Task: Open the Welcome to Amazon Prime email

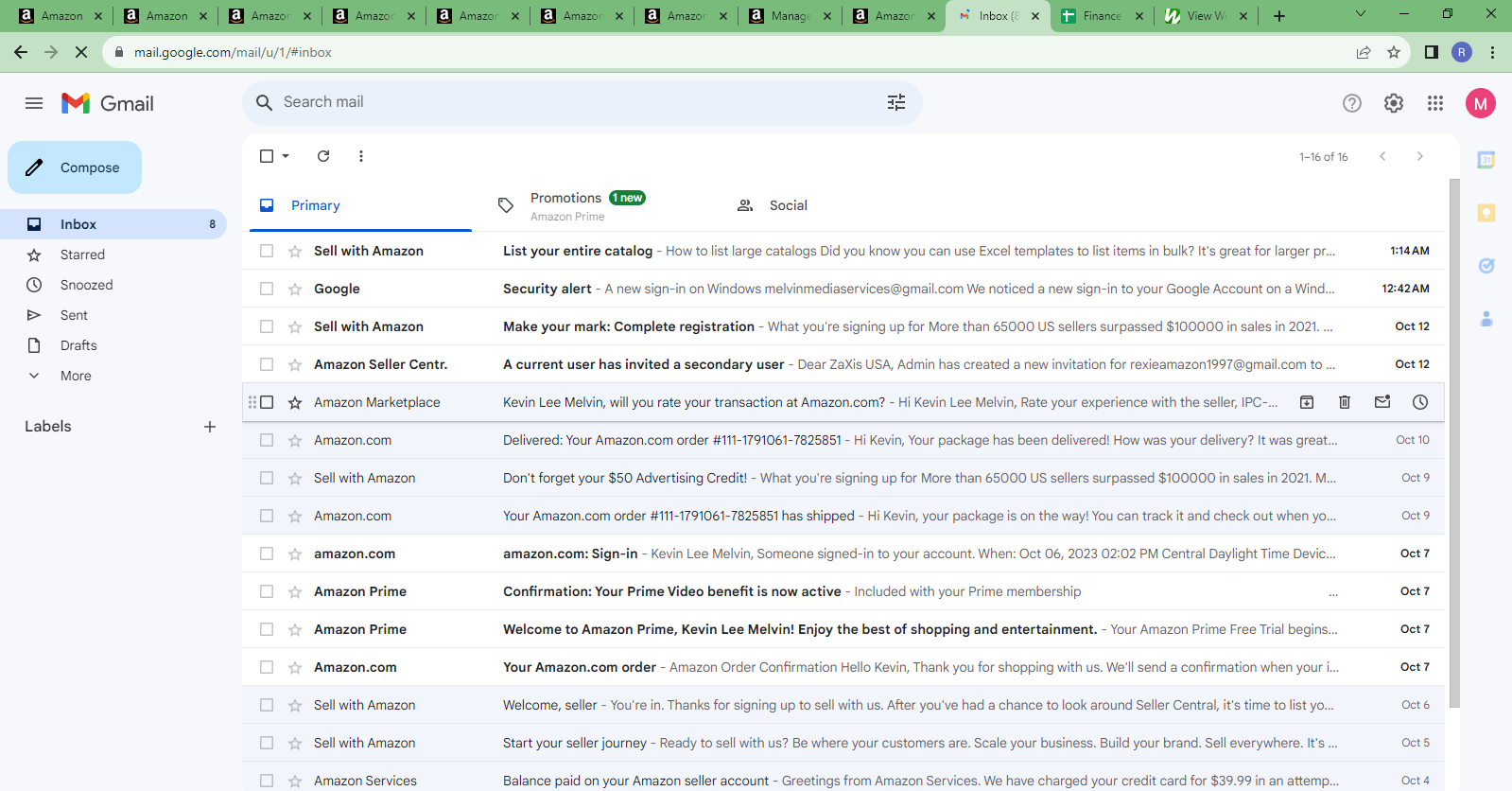Action: point(843,629)
